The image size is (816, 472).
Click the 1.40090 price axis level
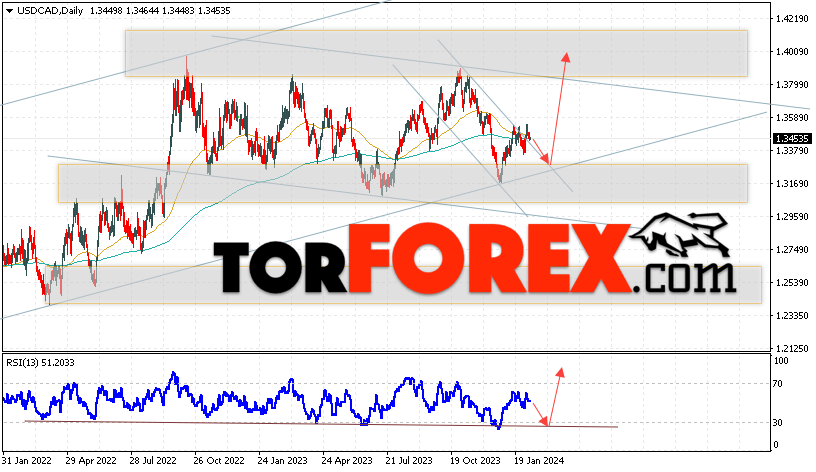pos(792,52)
